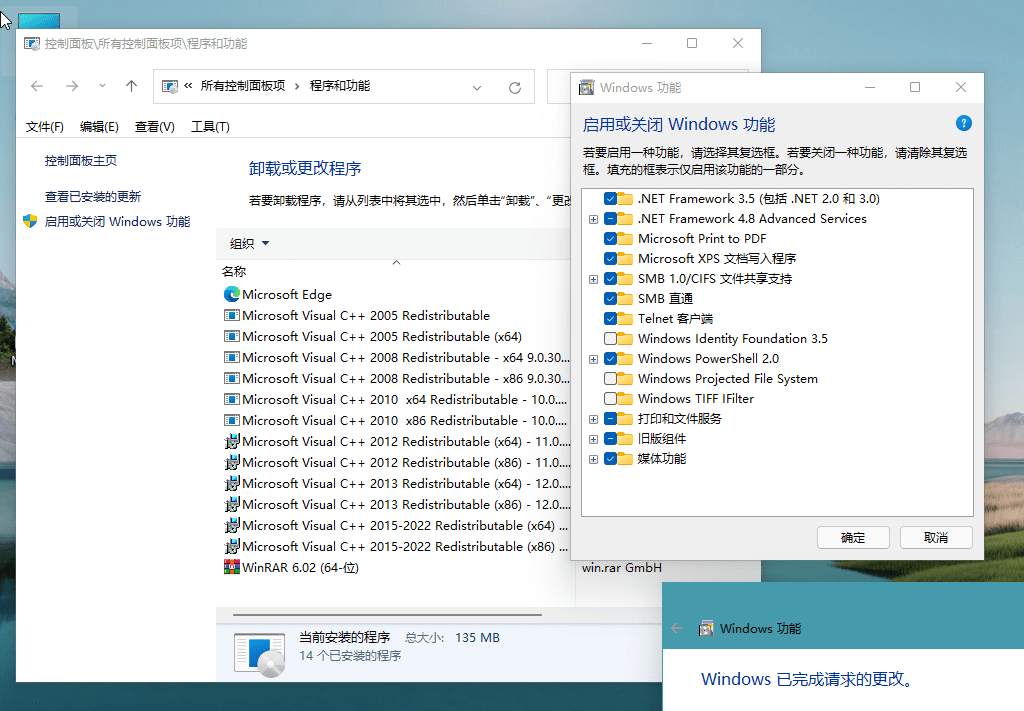This screenshot has width=1024, height=711.
Task: Select Windows PowerShell 2.0 in the feature list
Action: point(710,358)
